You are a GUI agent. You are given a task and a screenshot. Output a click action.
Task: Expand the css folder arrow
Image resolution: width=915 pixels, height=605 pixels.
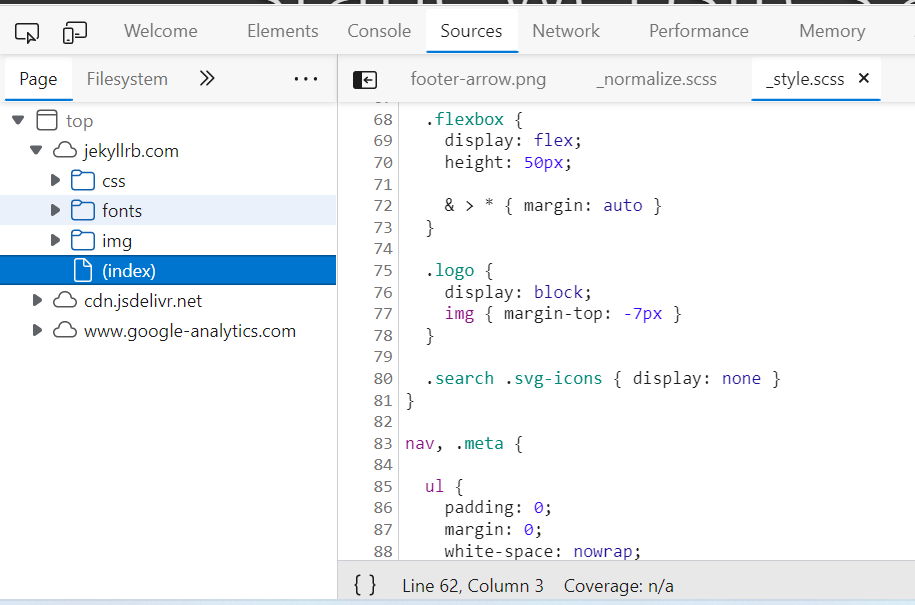click(56, 181)
